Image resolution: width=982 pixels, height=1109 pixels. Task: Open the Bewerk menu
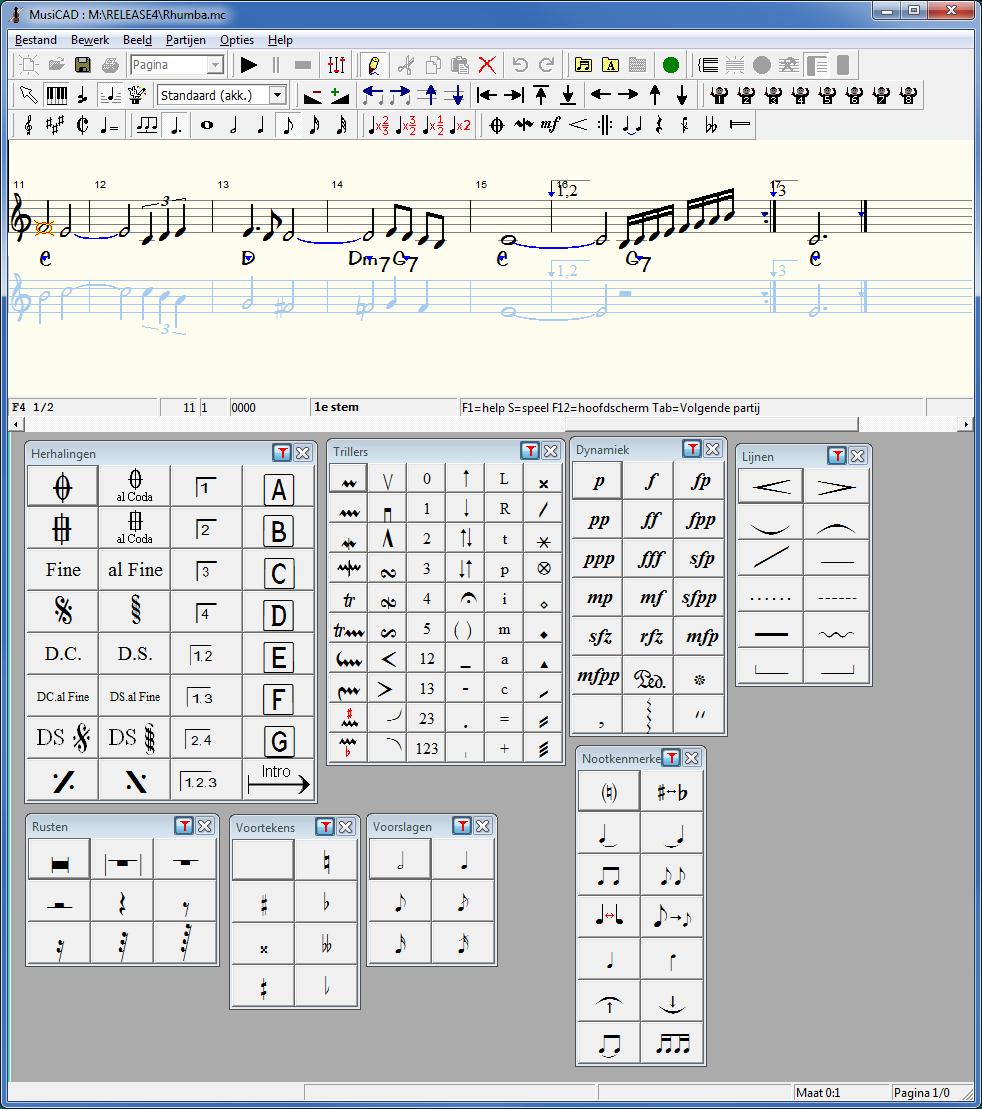tap(90, 40)
